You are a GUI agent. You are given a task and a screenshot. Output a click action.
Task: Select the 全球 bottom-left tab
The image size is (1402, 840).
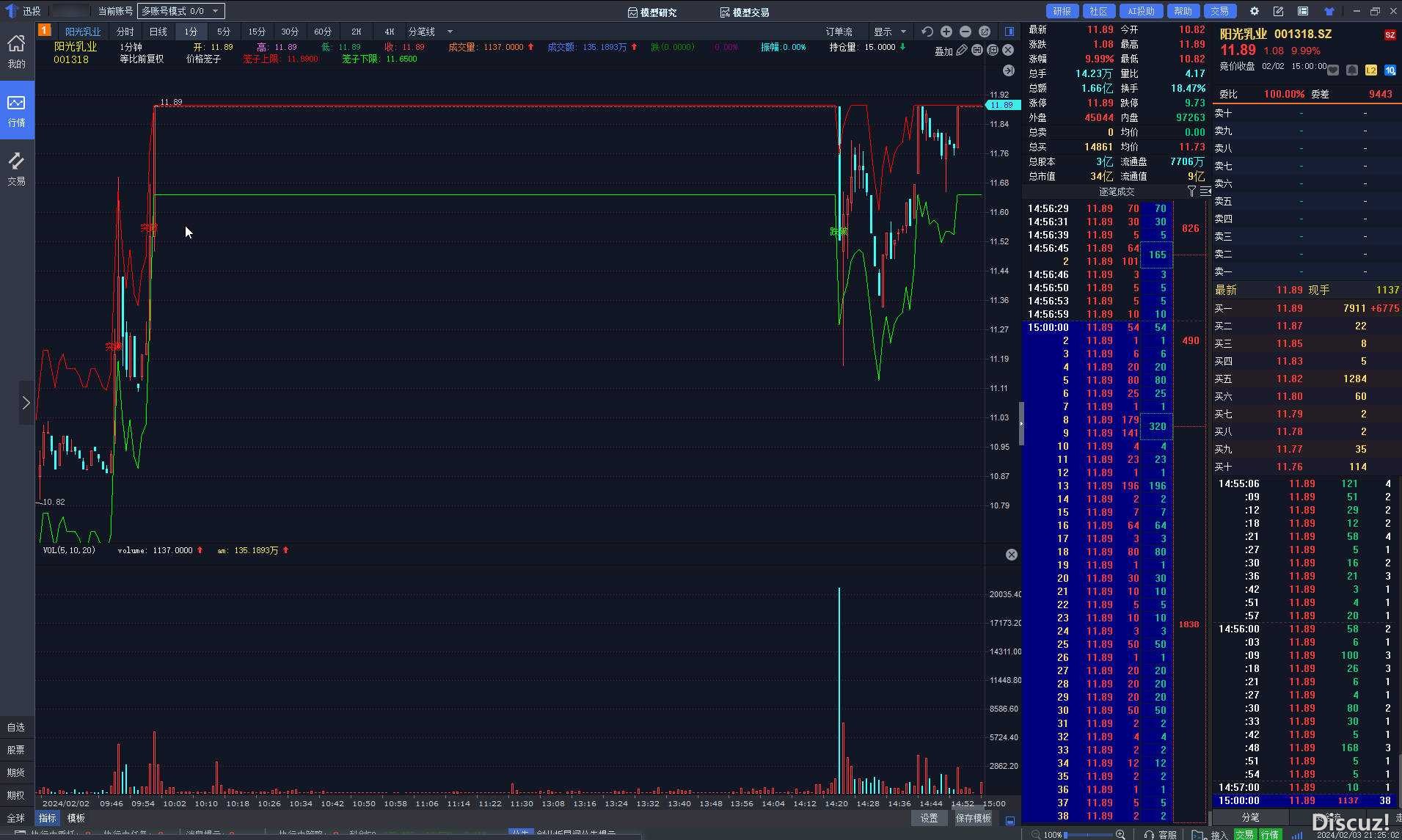click(16, 818)
